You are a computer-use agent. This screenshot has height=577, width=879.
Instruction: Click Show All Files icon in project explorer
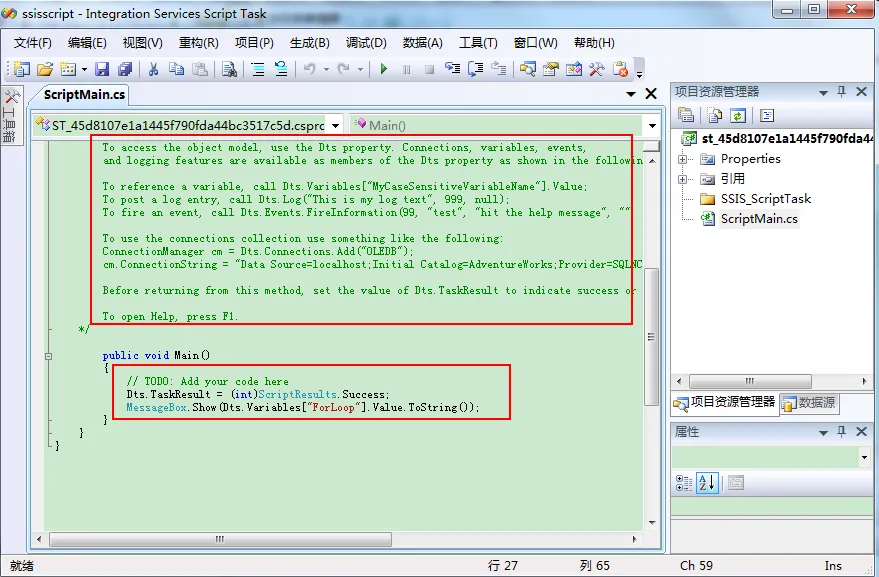714,116
